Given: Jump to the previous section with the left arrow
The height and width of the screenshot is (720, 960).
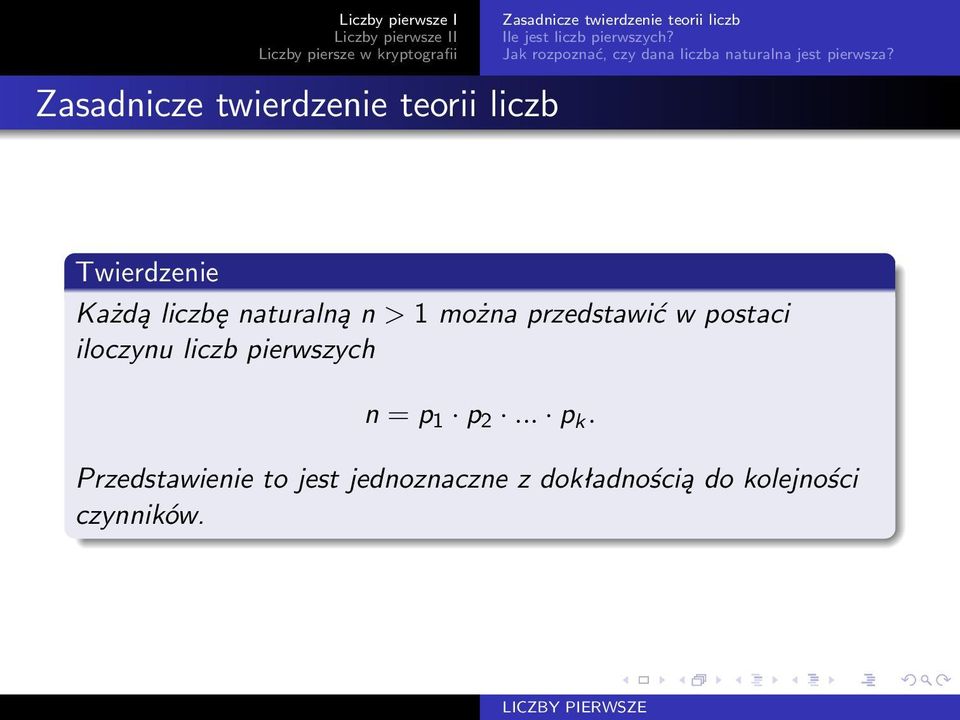Looking at the screenshot, I should 795,680.
